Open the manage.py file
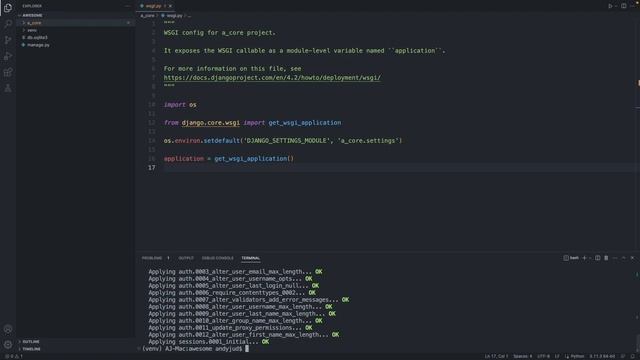The height and width of the screenshot is (360, 640). [x=76, y=45]
